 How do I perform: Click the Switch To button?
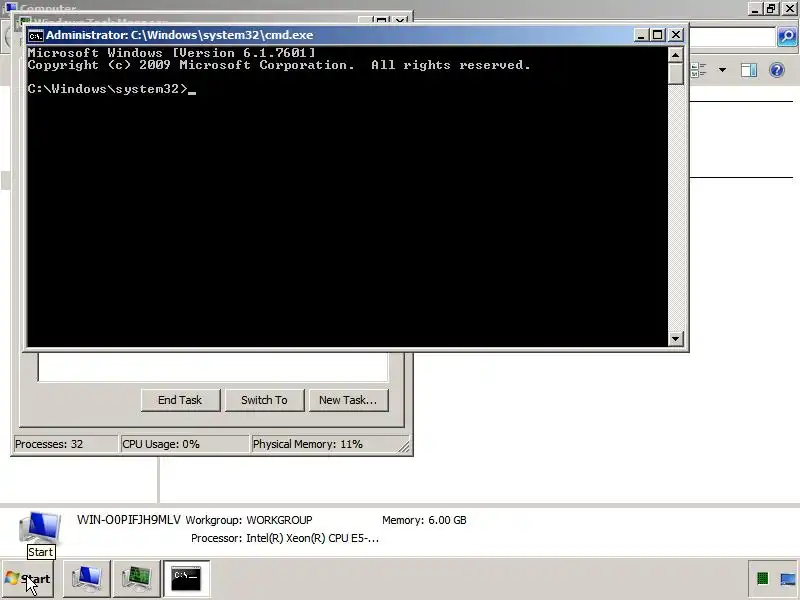(264, 400)
